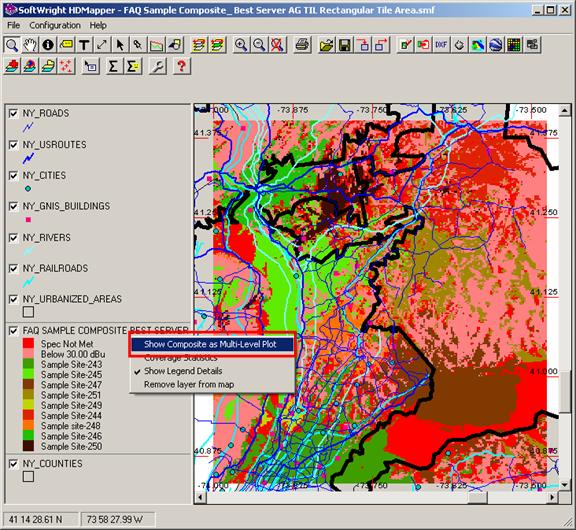Print the map with printer icon
Image resolution: width=576 pixels, height=530 pixels.
[x=302, y=45]
